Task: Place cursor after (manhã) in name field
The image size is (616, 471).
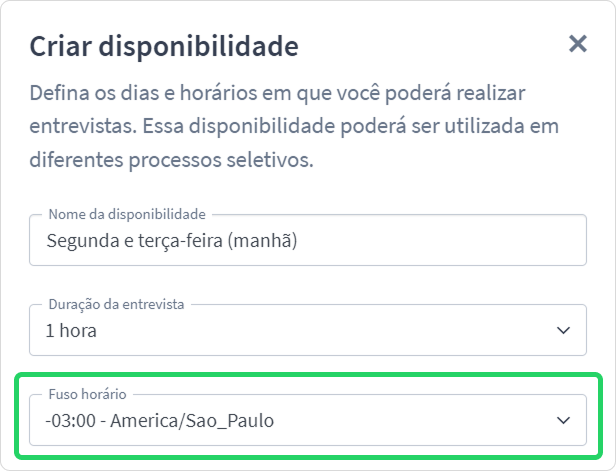Action: tap(298, 240)
